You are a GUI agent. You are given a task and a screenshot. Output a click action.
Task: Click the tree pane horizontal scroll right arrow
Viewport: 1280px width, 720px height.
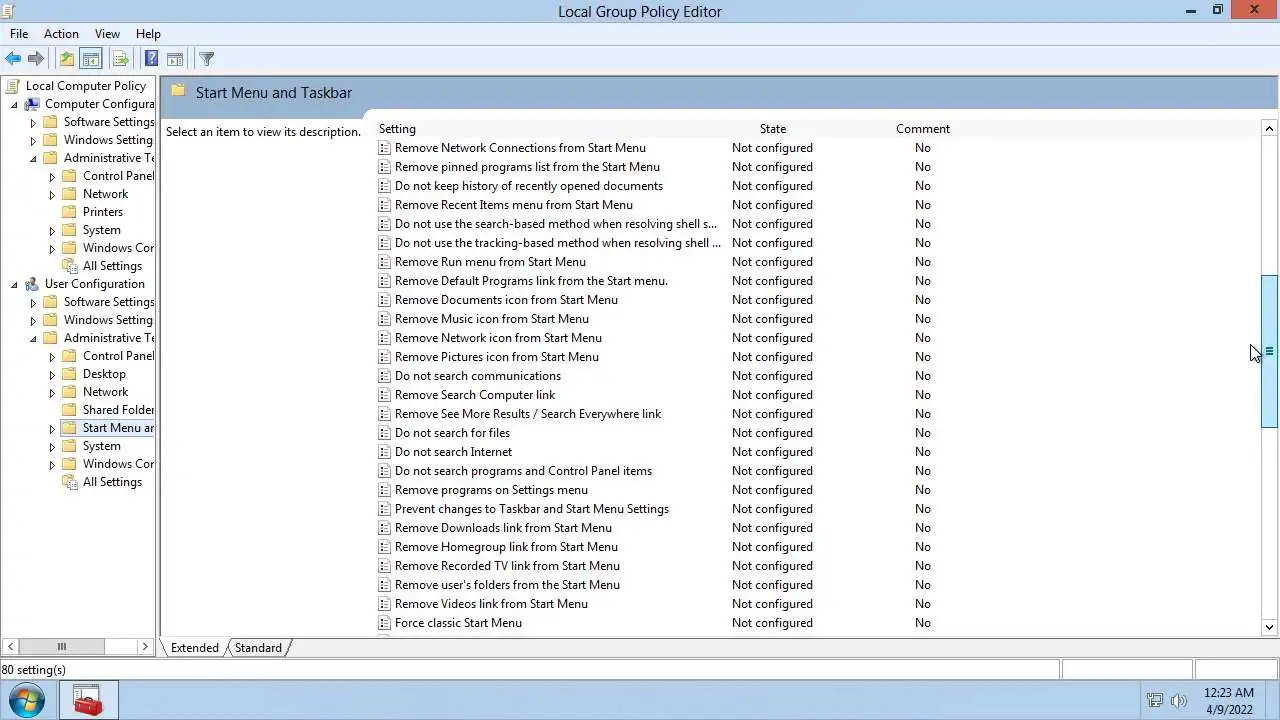click(145, 647)
